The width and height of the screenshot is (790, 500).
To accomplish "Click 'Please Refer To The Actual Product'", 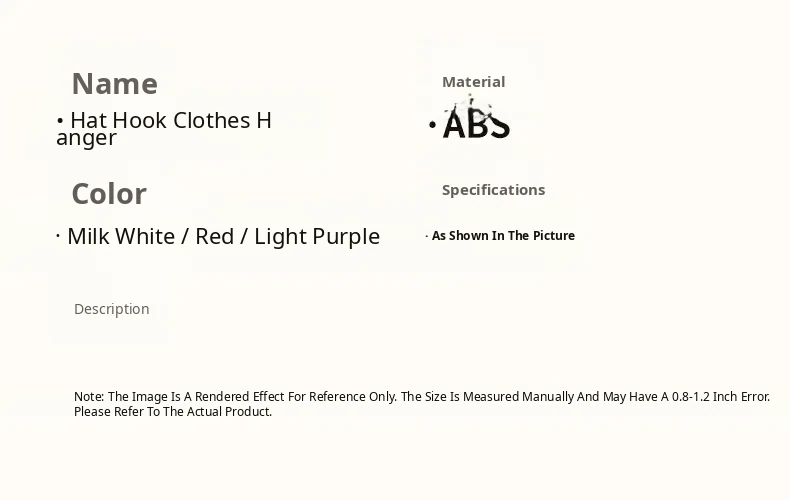I will coord(172,412).
